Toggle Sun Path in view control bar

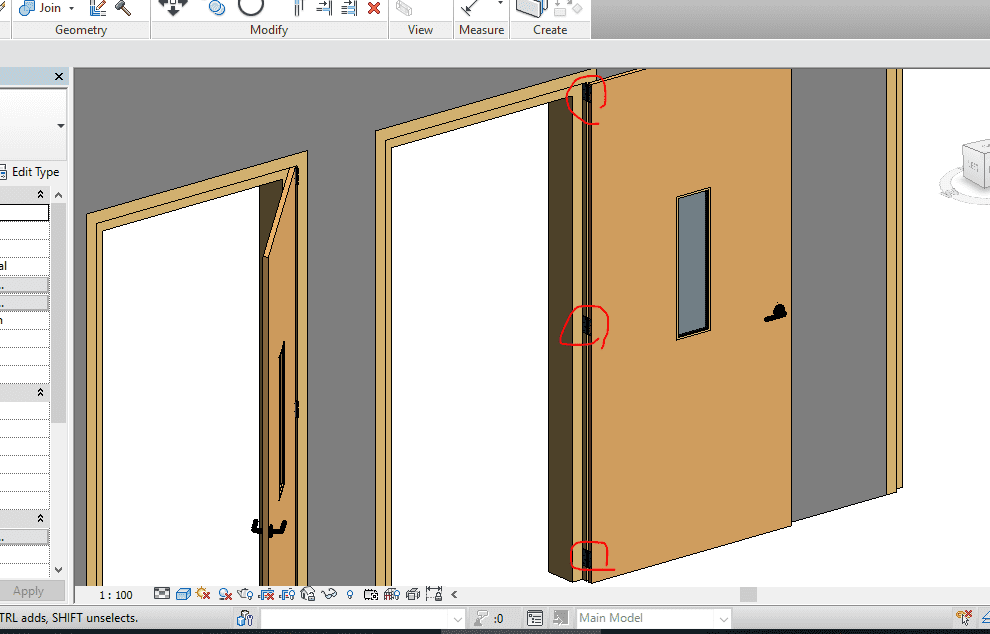204,594
